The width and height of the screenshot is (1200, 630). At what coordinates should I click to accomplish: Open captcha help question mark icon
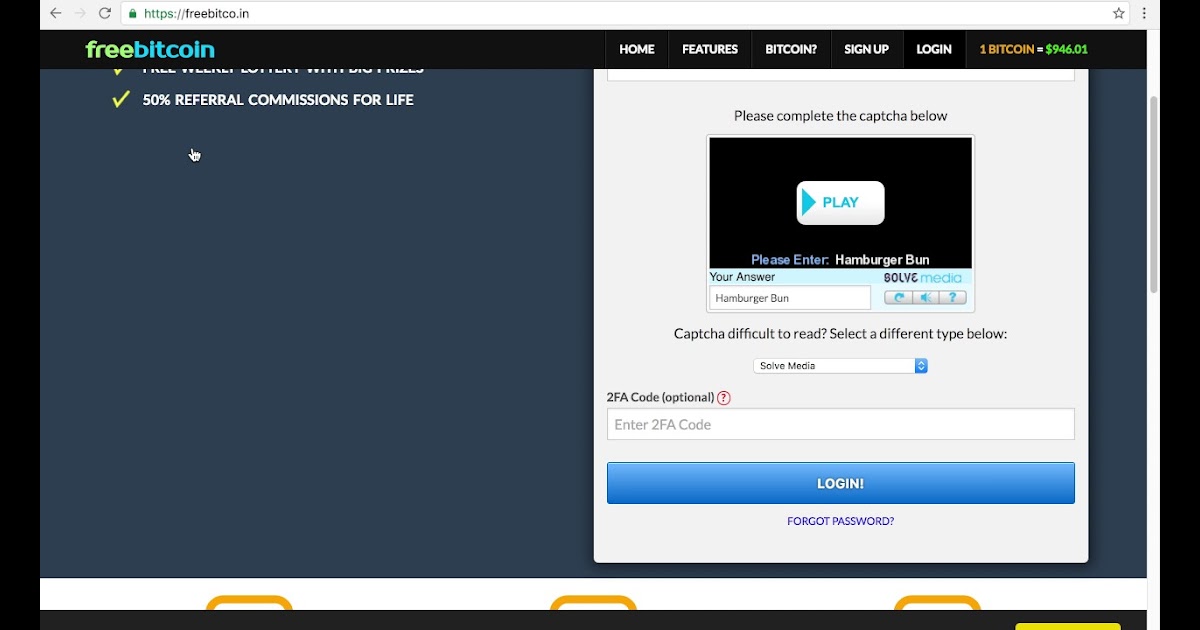[x=953, y=298]
